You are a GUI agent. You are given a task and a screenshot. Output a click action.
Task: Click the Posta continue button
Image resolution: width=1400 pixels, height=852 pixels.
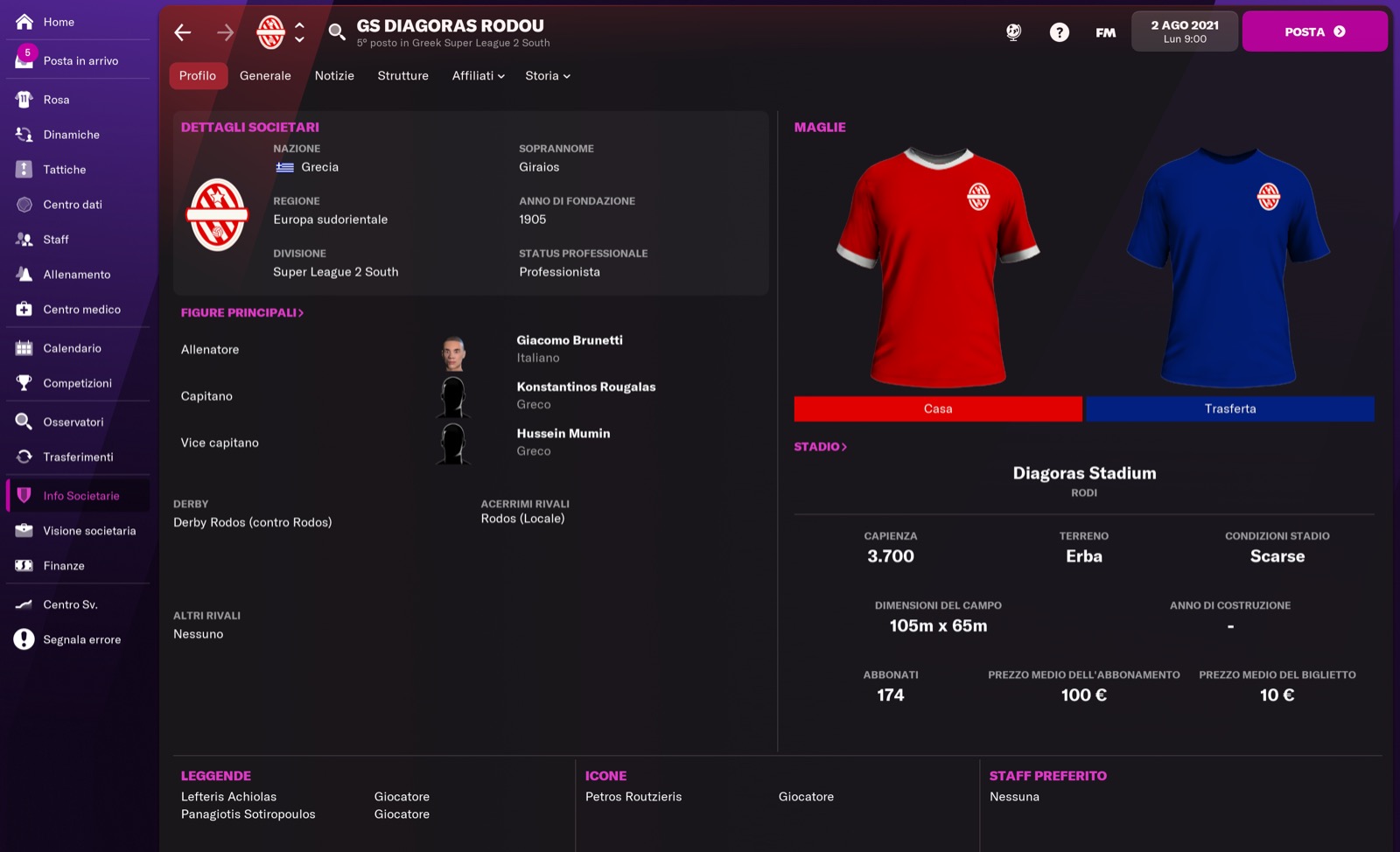coord(1314,31)
